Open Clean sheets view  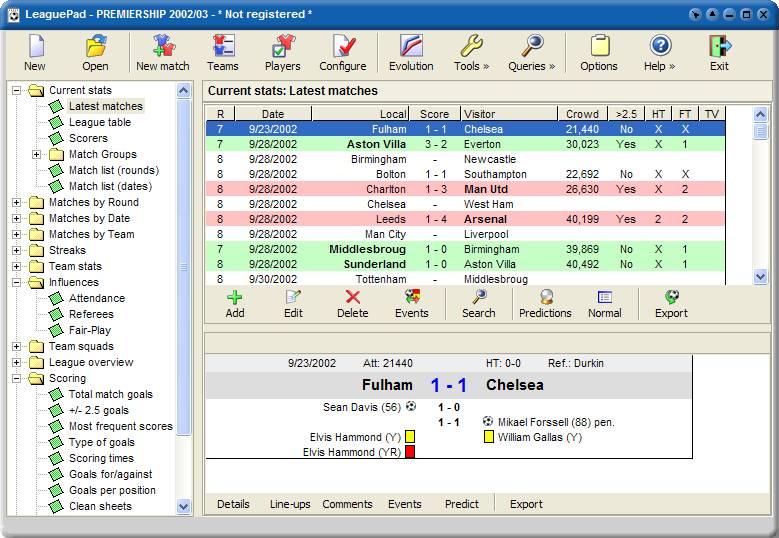click(x=100, y=506)
